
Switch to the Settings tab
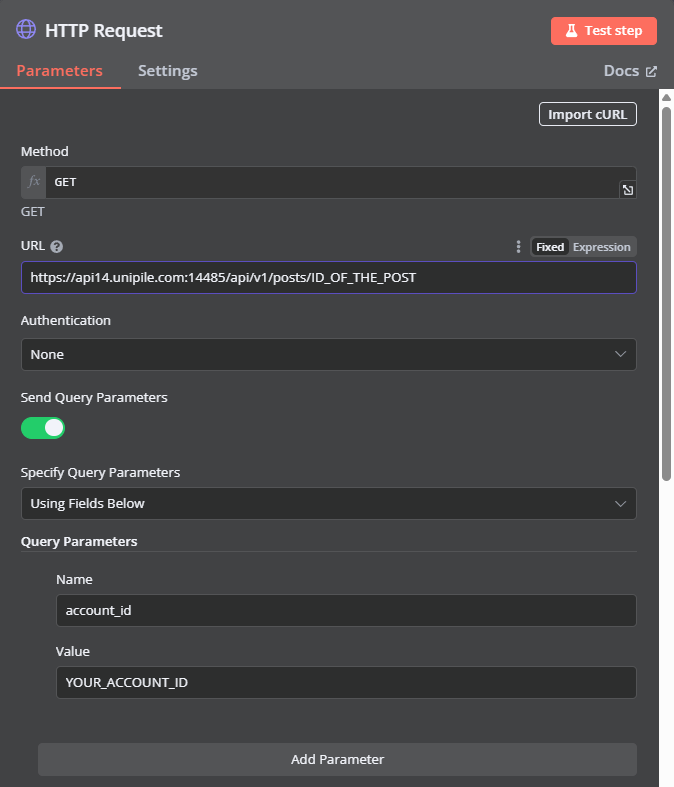point(168,71)
